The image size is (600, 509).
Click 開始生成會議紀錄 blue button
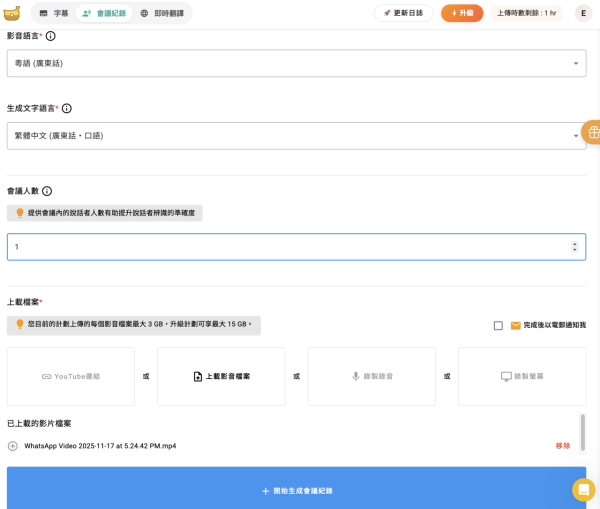297,489
